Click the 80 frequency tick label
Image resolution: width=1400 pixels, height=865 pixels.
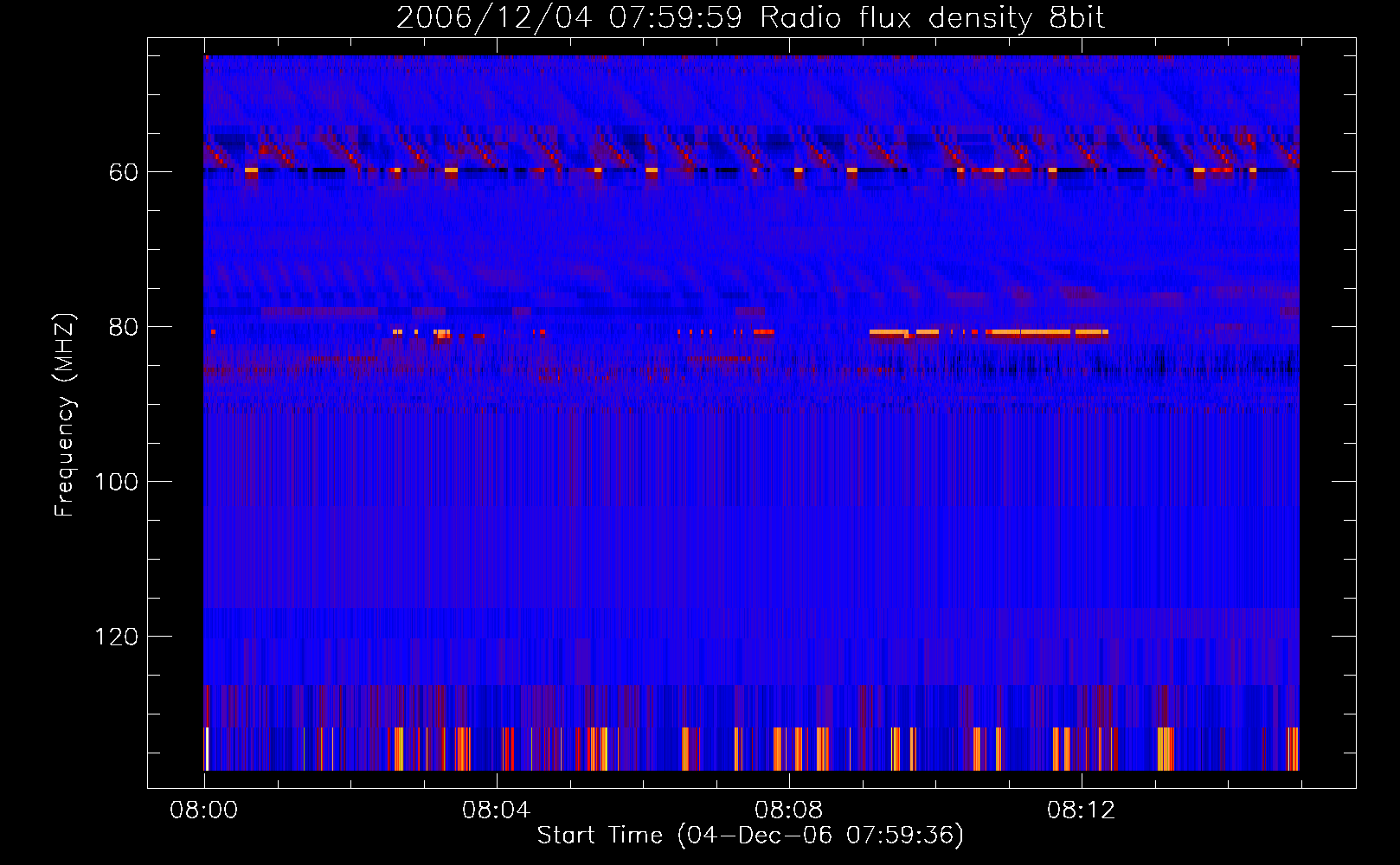[124, 327]
